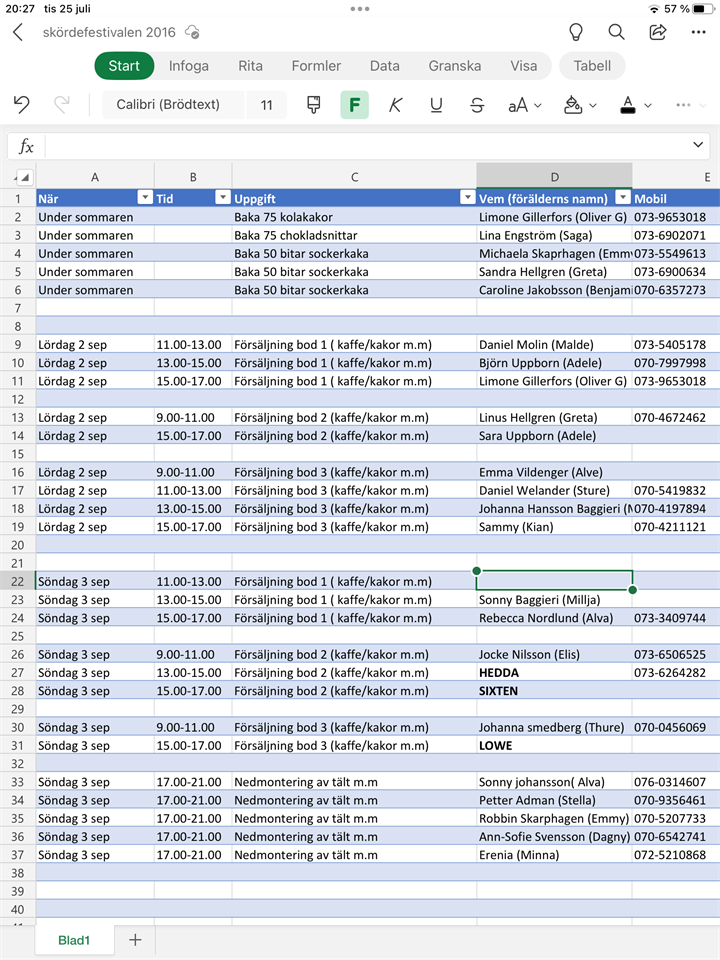Toggle underline formatting
Image resolution: width=720 pixels, height=960 pixels.
coord(436,105)
